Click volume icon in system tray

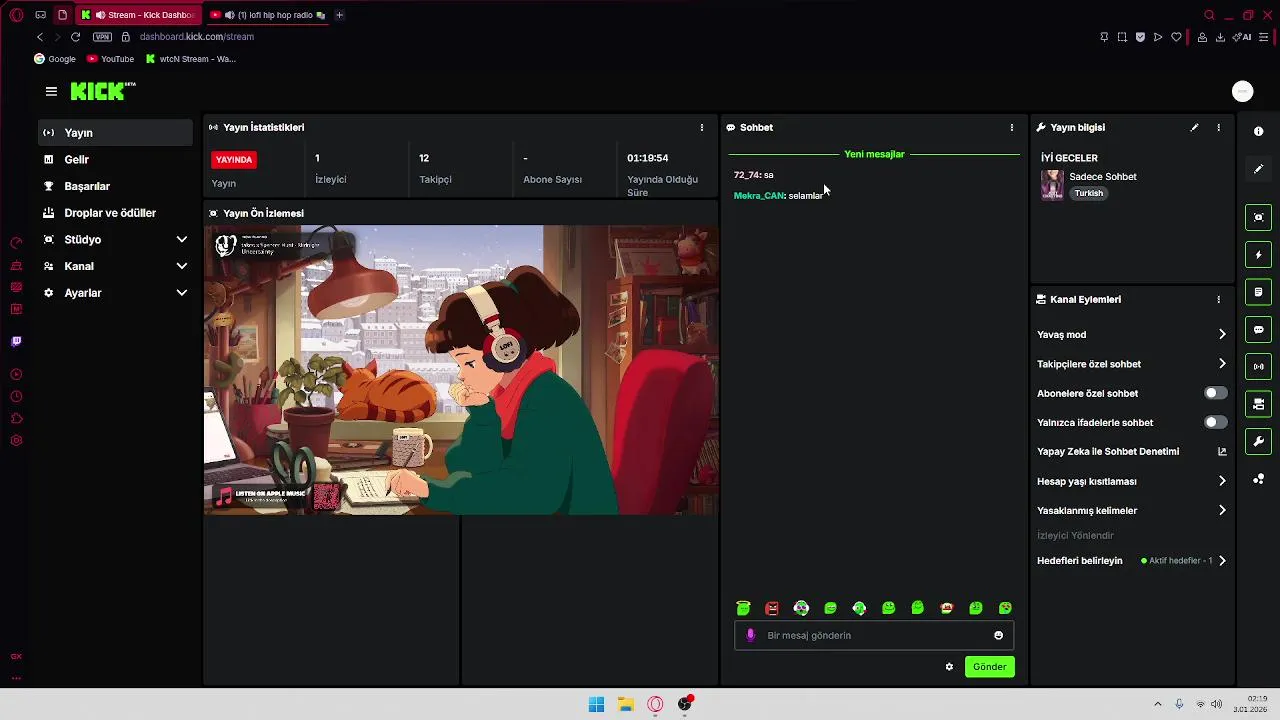[x=1216, y=704]
